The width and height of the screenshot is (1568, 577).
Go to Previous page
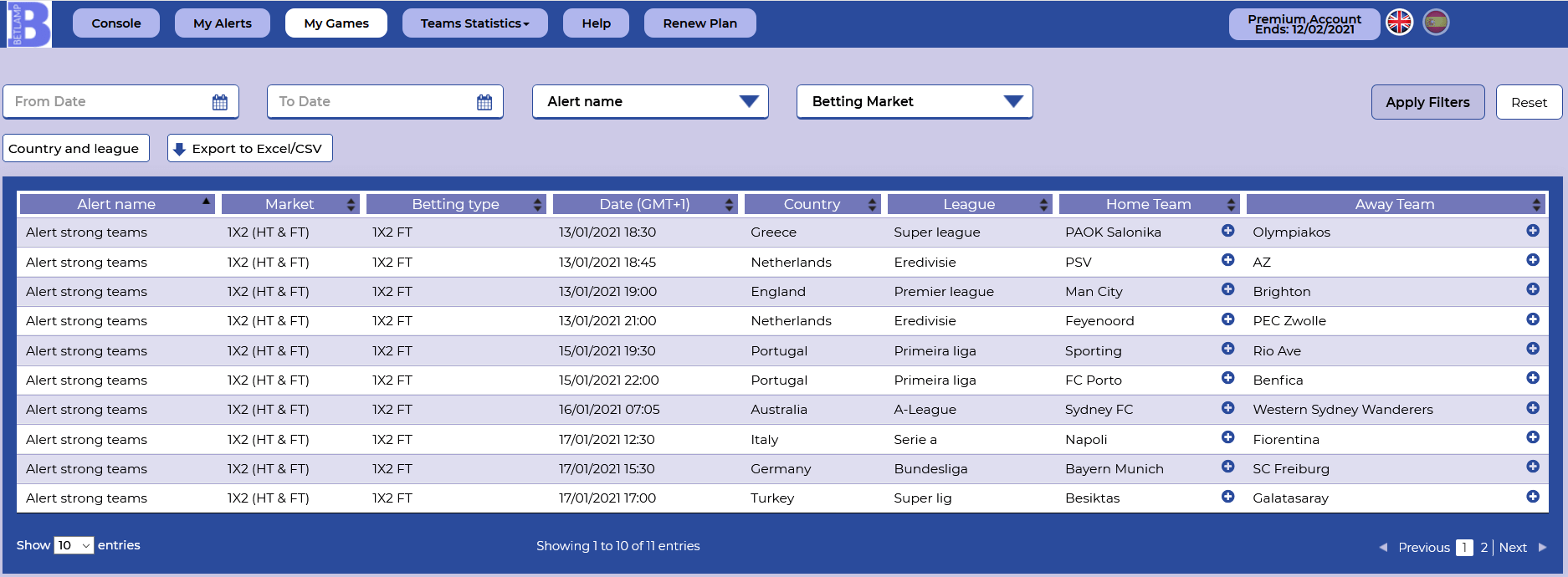(1424, 548)
